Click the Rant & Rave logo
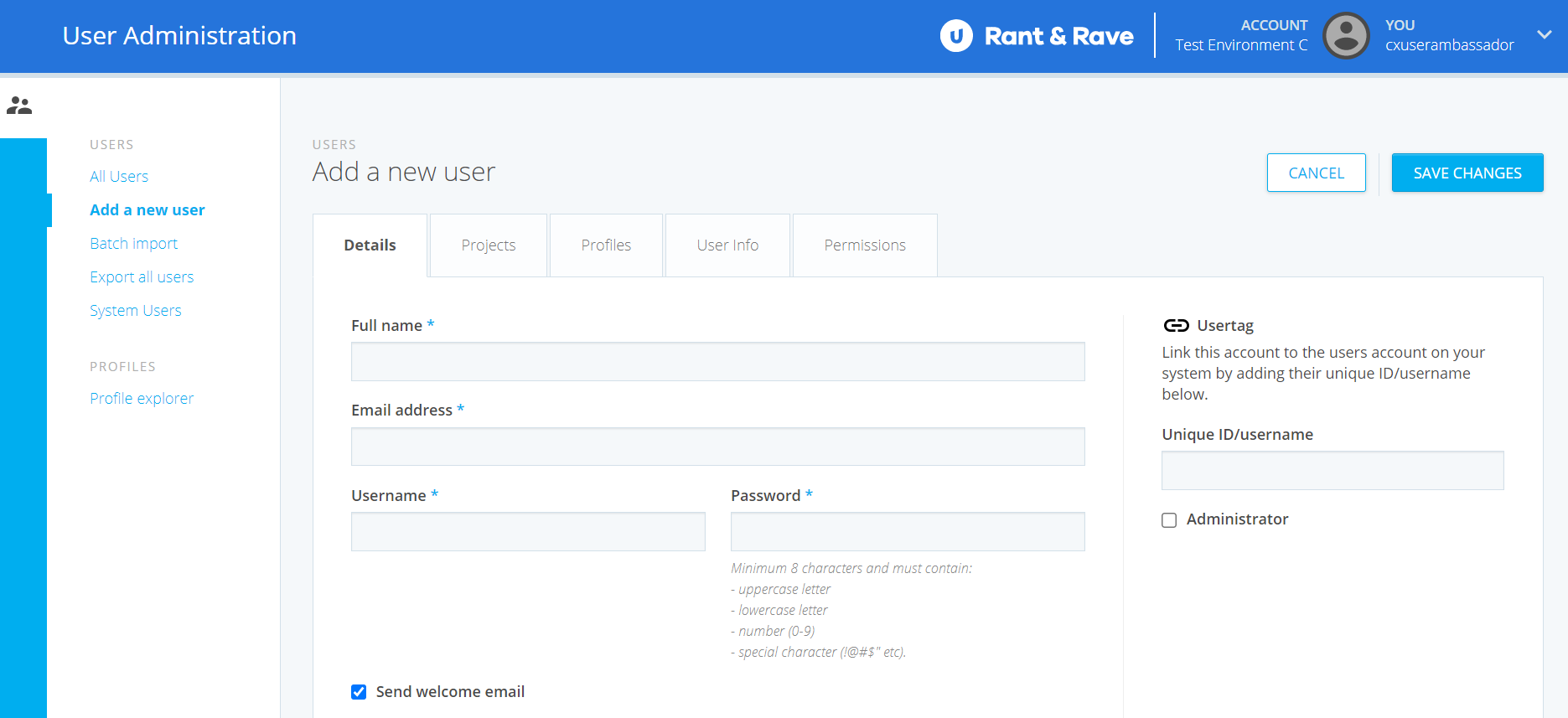 tap(1037, 36)
